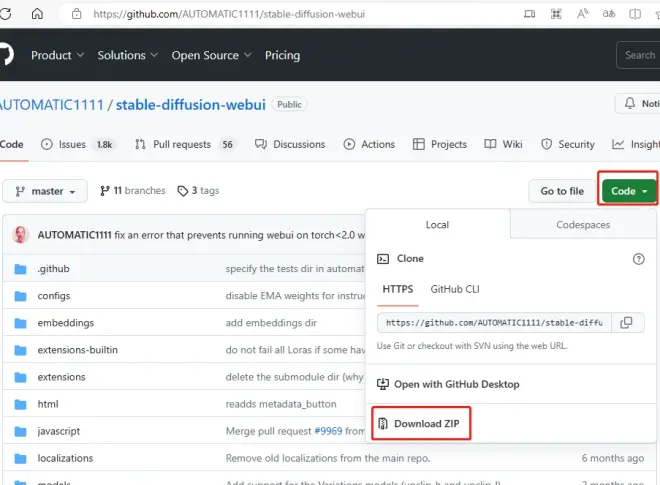660x485 pixels.
Task: Select the Local tab
Action: click(x=437, y=224)
